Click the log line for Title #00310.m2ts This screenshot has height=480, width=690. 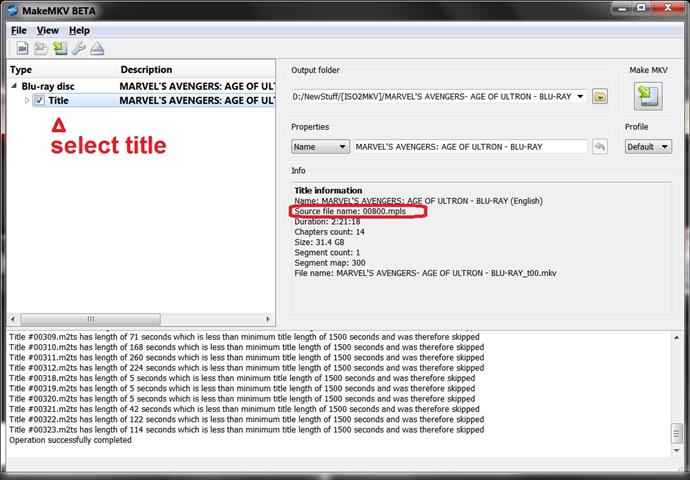[x=246, y=347]
